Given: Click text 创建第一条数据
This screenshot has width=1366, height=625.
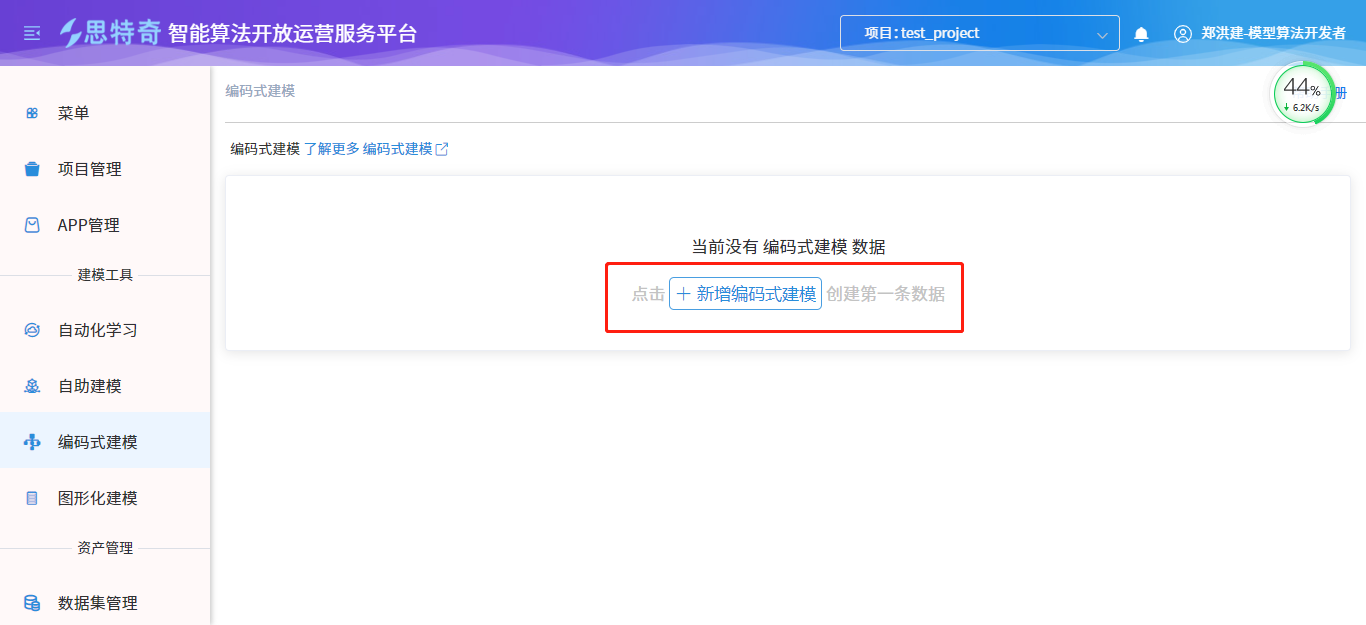Looking at the screenshot, I should click(885, 294).
